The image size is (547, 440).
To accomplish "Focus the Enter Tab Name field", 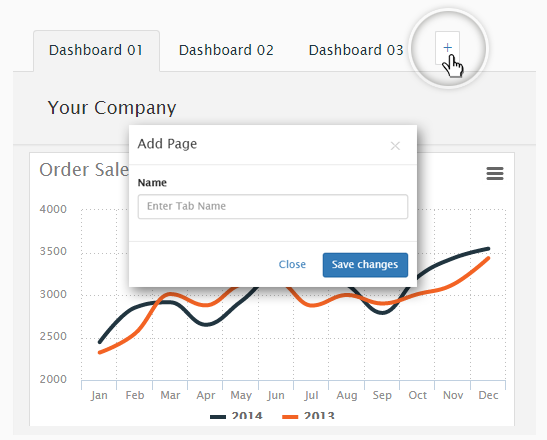I will pyautogui.click(x=273, y=207).
